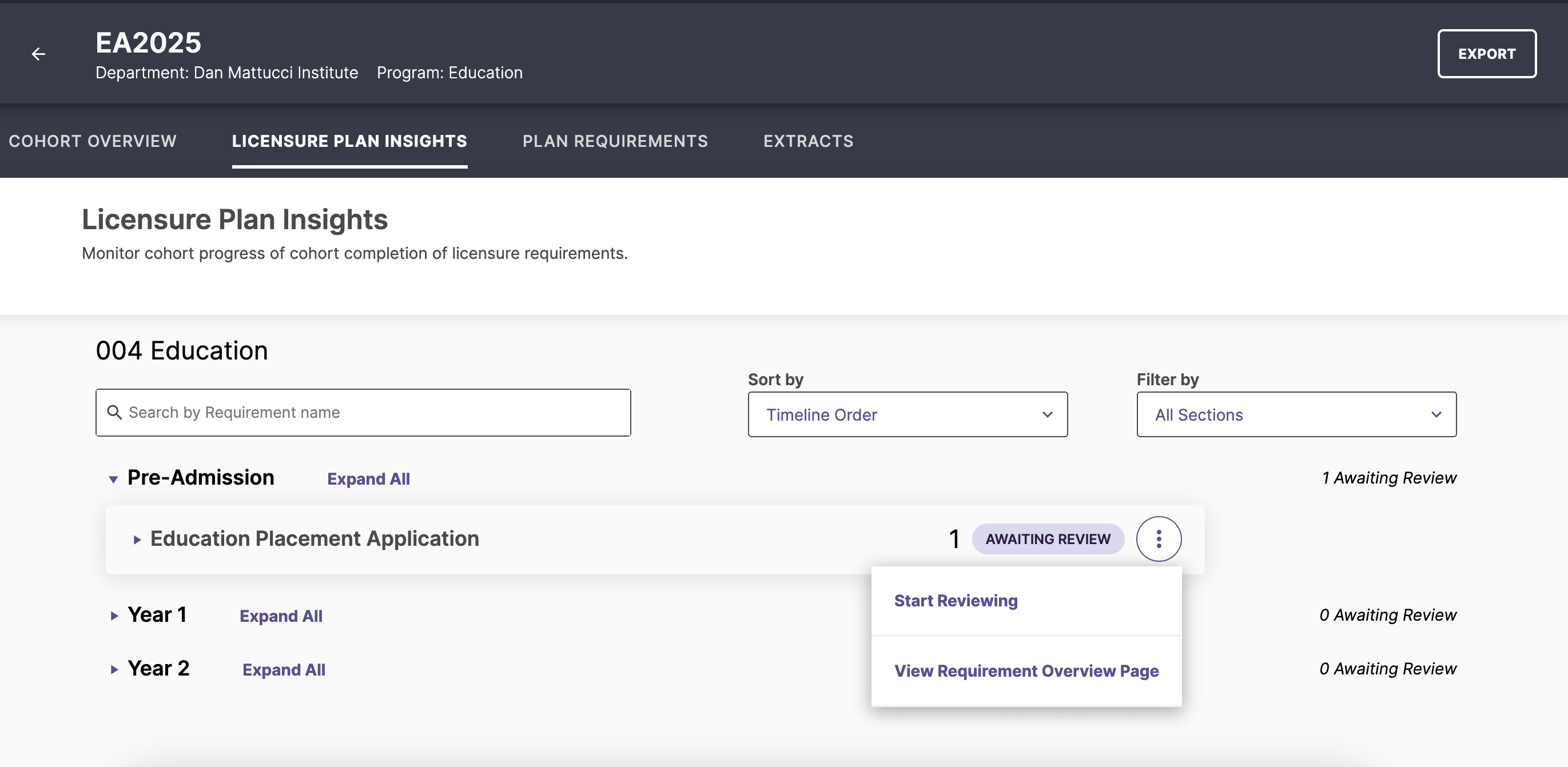The width and height of the screenshot is (1568, 767).
Task: Click Expand All next to Pre-Admission
Action: [368, 479]
